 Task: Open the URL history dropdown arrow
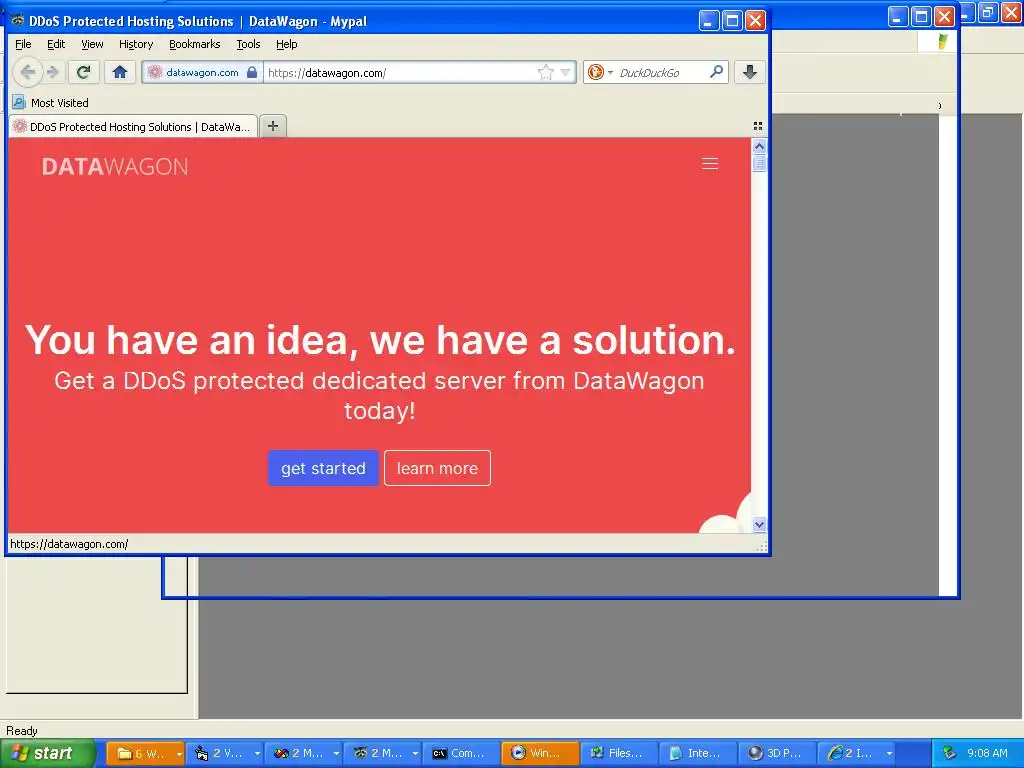click(x=566, y=72)
